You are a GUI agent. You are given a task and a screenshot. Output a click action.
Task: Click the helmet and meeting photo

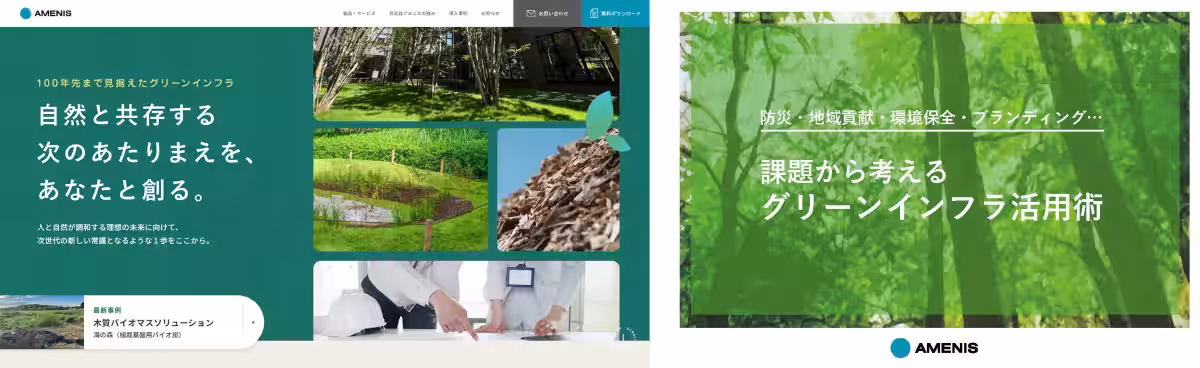pos(466,300)
